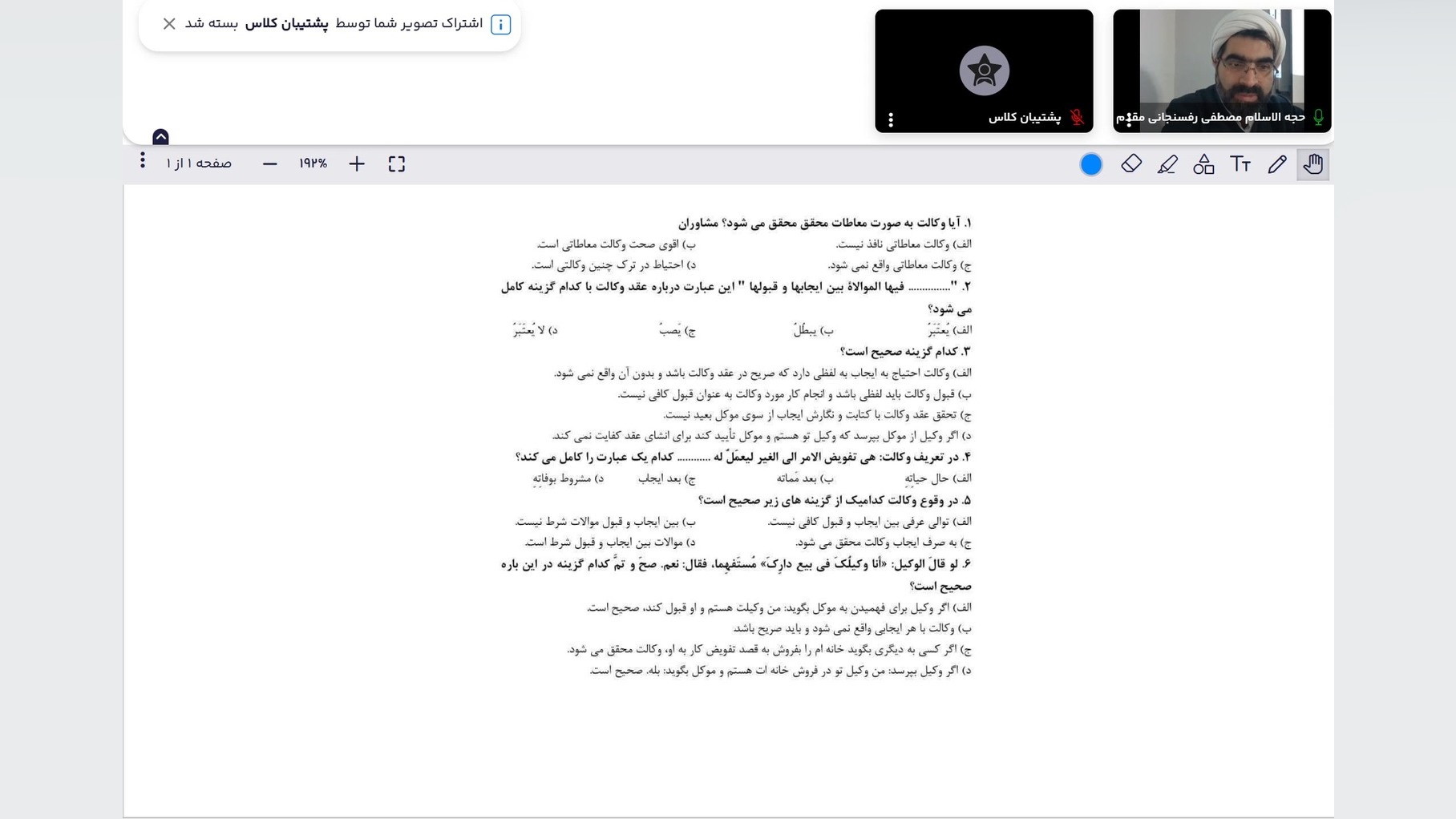Click question 1 heading about وکالت معاطاتی
This screenshot has width=1456, height=819.
824,223
